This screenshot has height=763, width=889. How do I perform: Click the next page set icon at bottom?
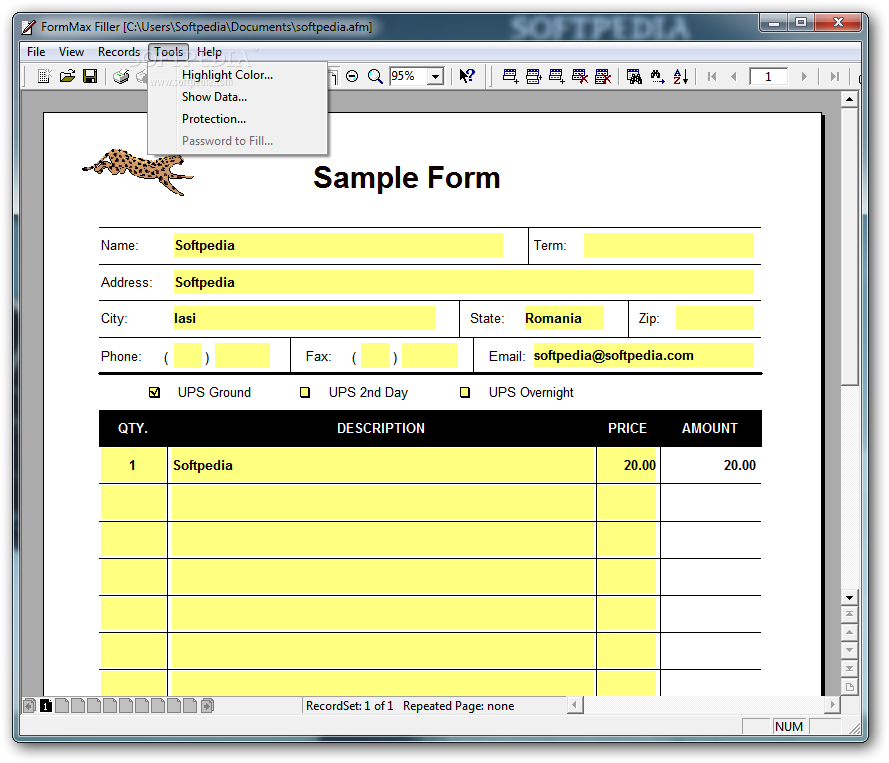tap(208, 706)
